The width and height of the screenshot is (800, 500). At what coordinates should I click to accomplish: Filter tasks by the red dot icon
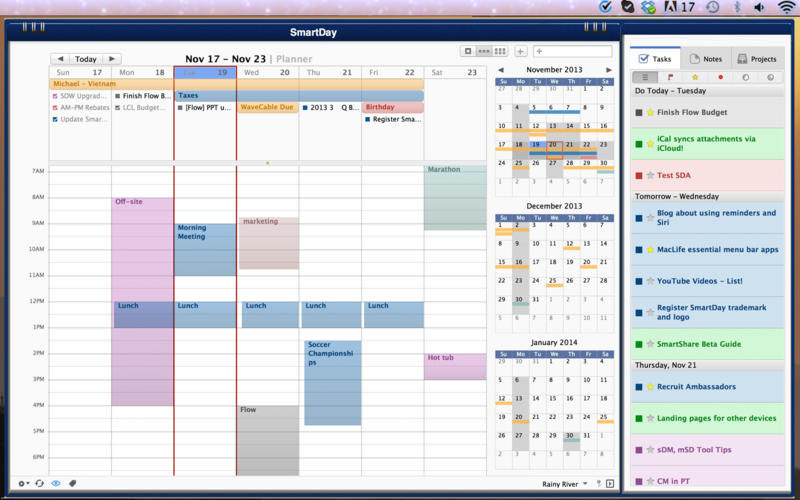720,78
